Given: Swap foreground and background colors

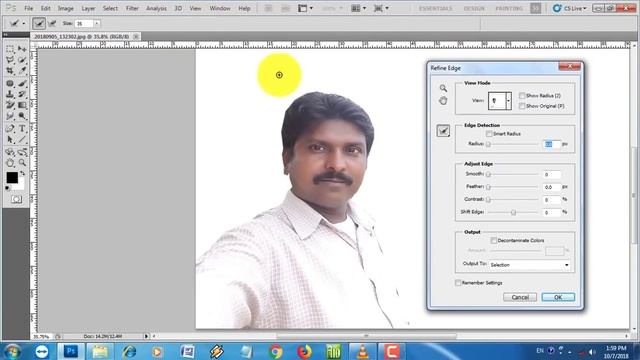Looking at the screenshot, I should [x=22, y=173].
